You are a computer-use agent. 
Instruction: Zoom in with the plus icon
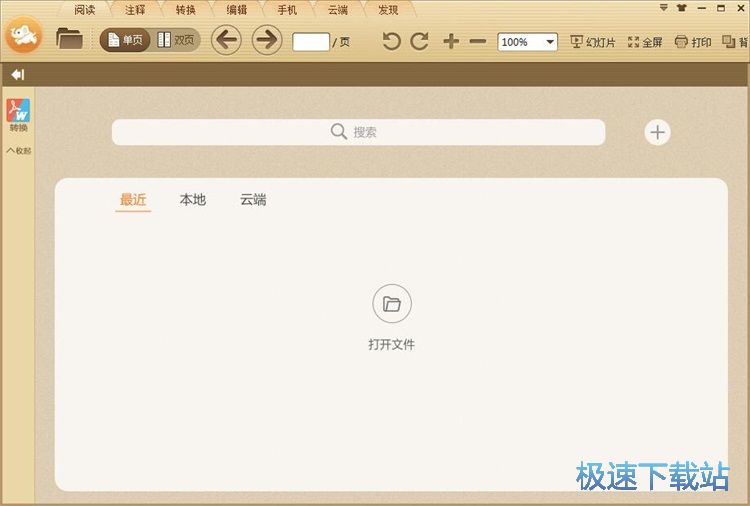click(x=451, y=42)
